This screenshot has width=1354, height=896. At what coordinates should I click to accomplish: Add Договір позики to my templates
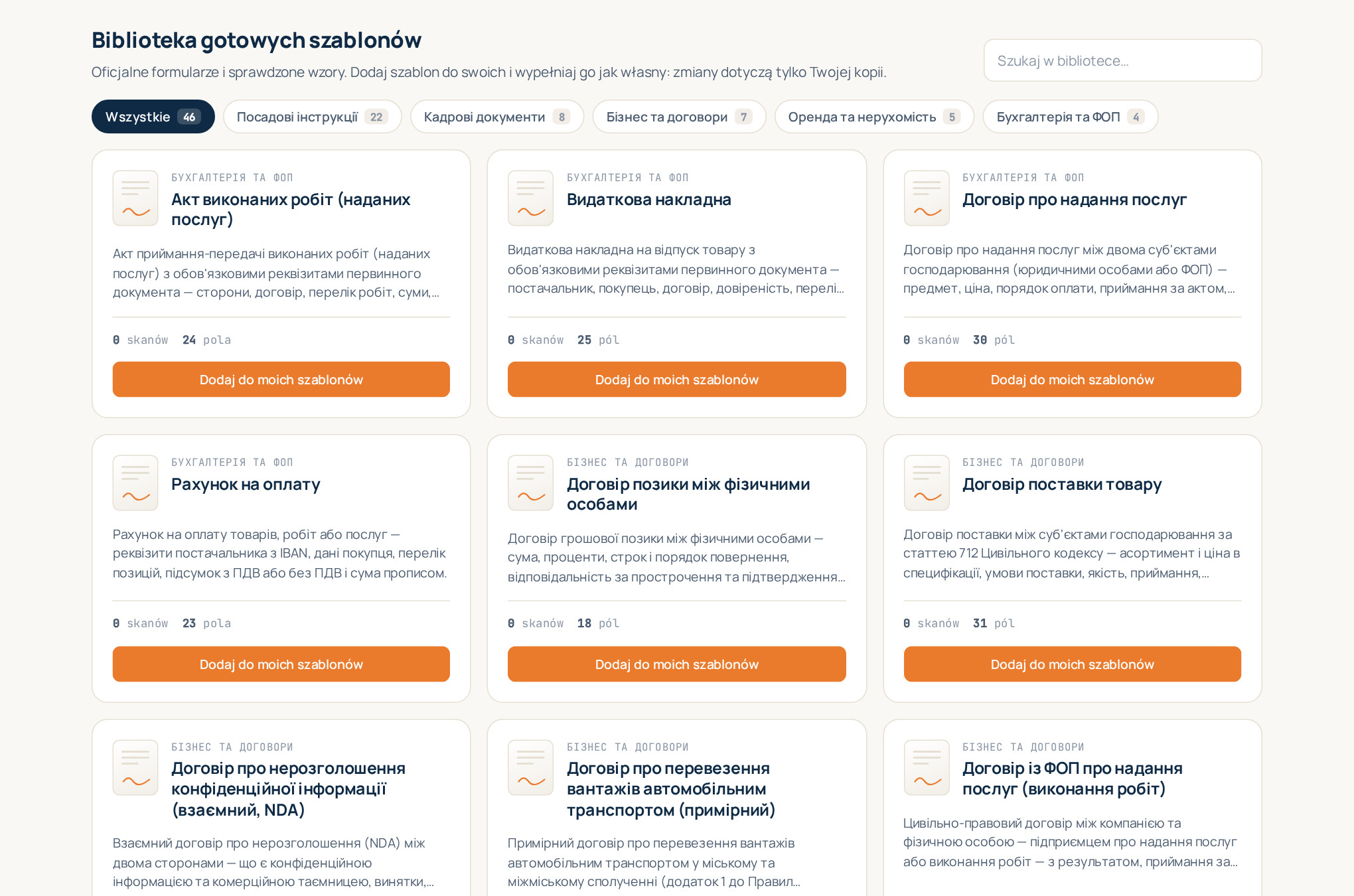[x=677, y=664]
